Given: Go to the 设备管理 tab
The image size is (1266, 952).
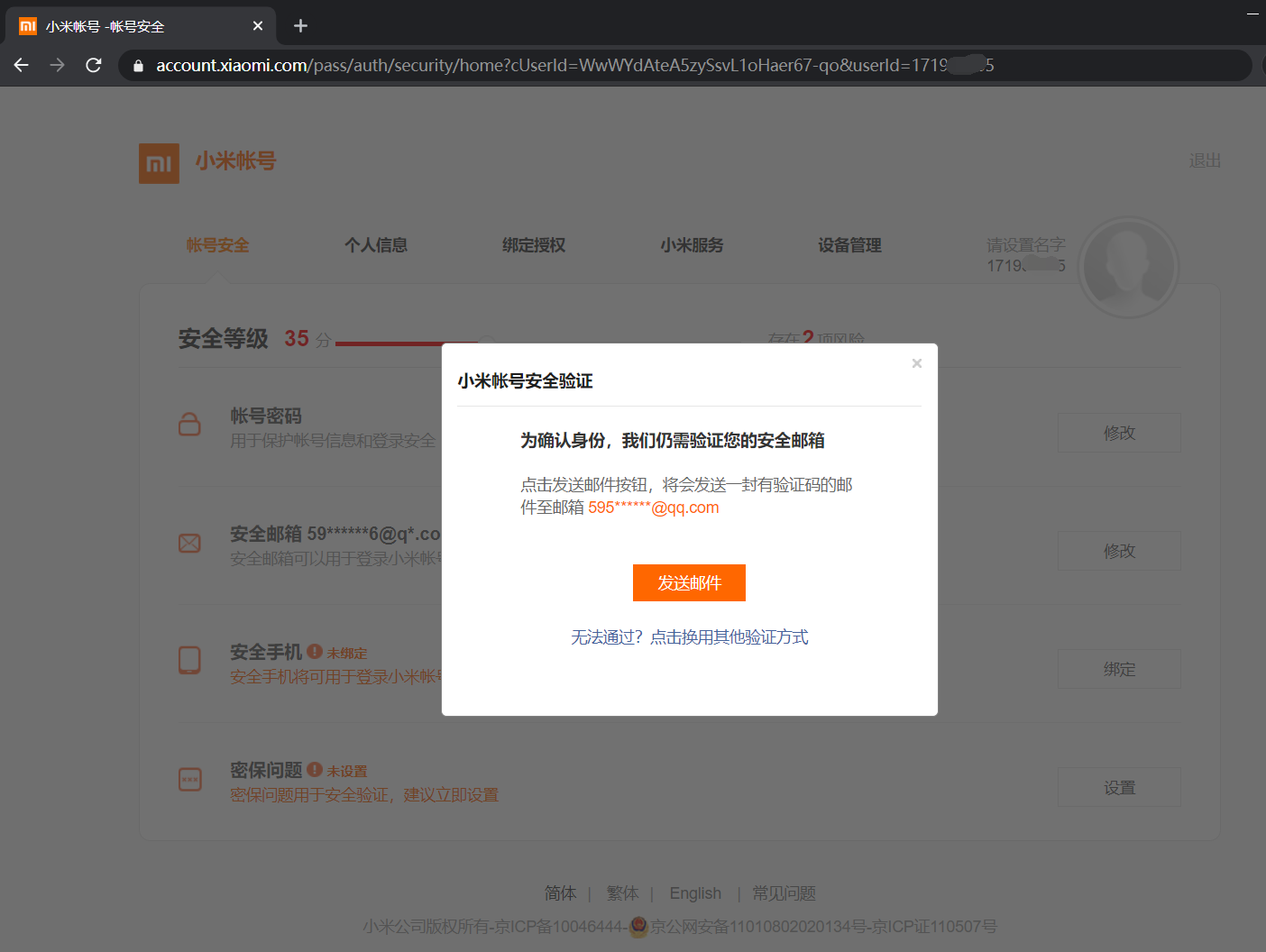Looking at the screenshot, I should [849, 245].
